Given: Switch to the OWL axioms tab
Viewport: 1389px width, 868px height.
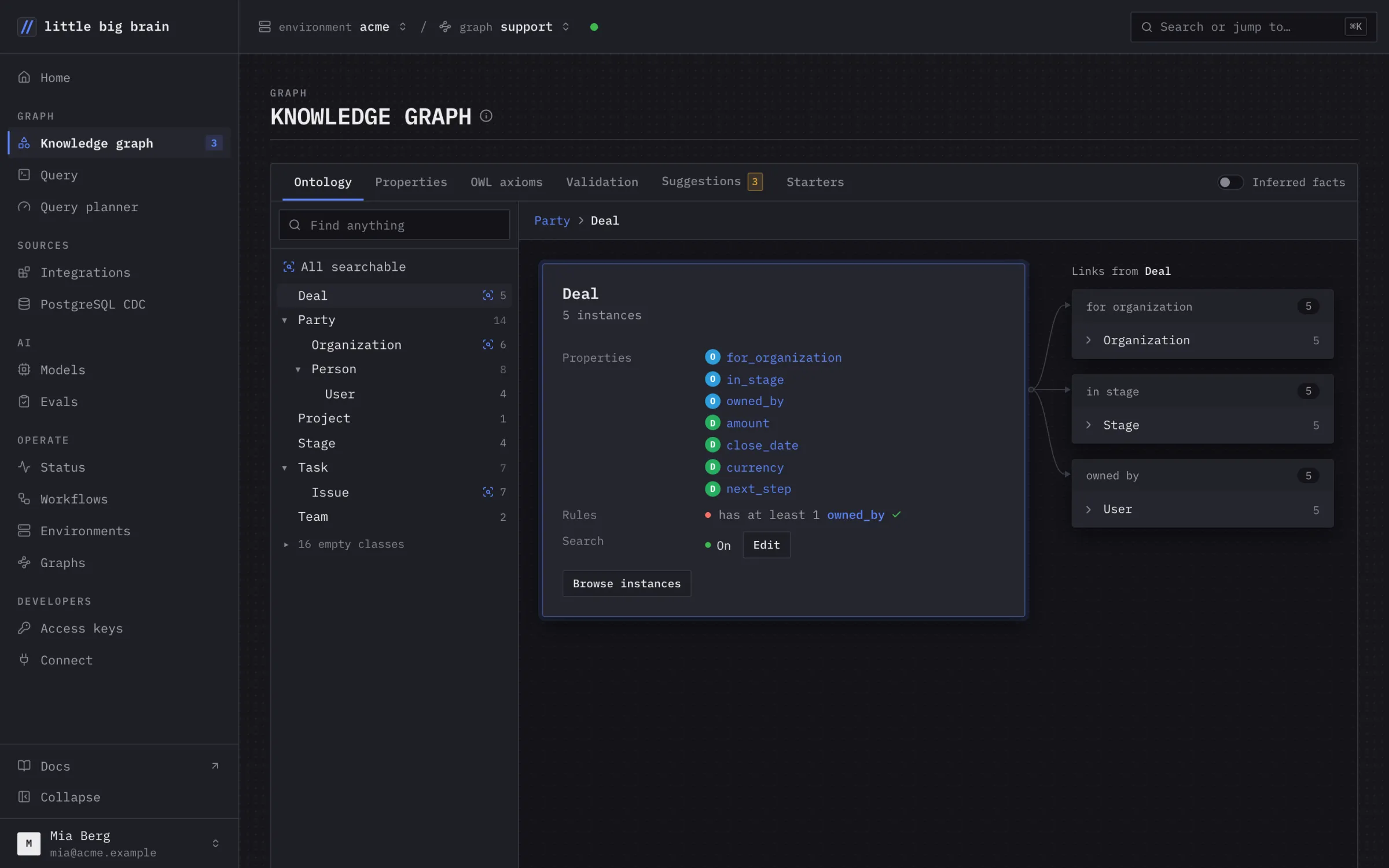Looking at the screenshot, I should tap(506, 182).
